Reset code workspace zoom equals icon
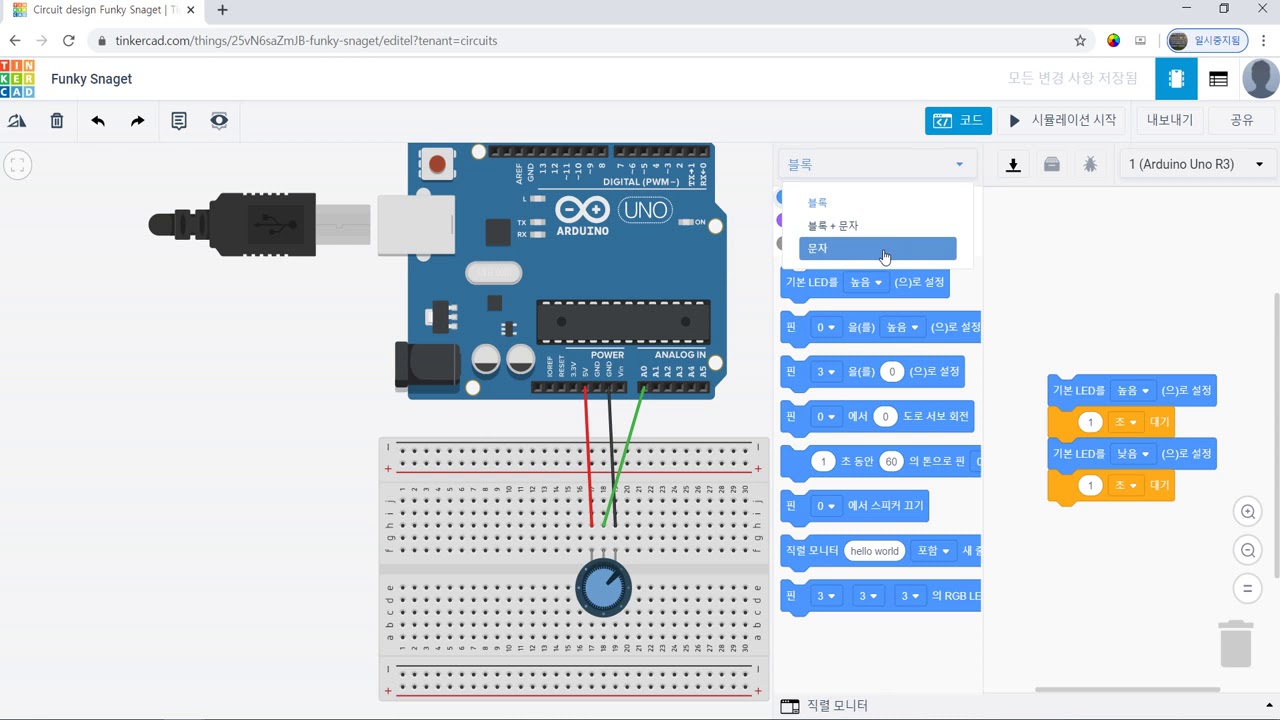 click(1248, 588)
